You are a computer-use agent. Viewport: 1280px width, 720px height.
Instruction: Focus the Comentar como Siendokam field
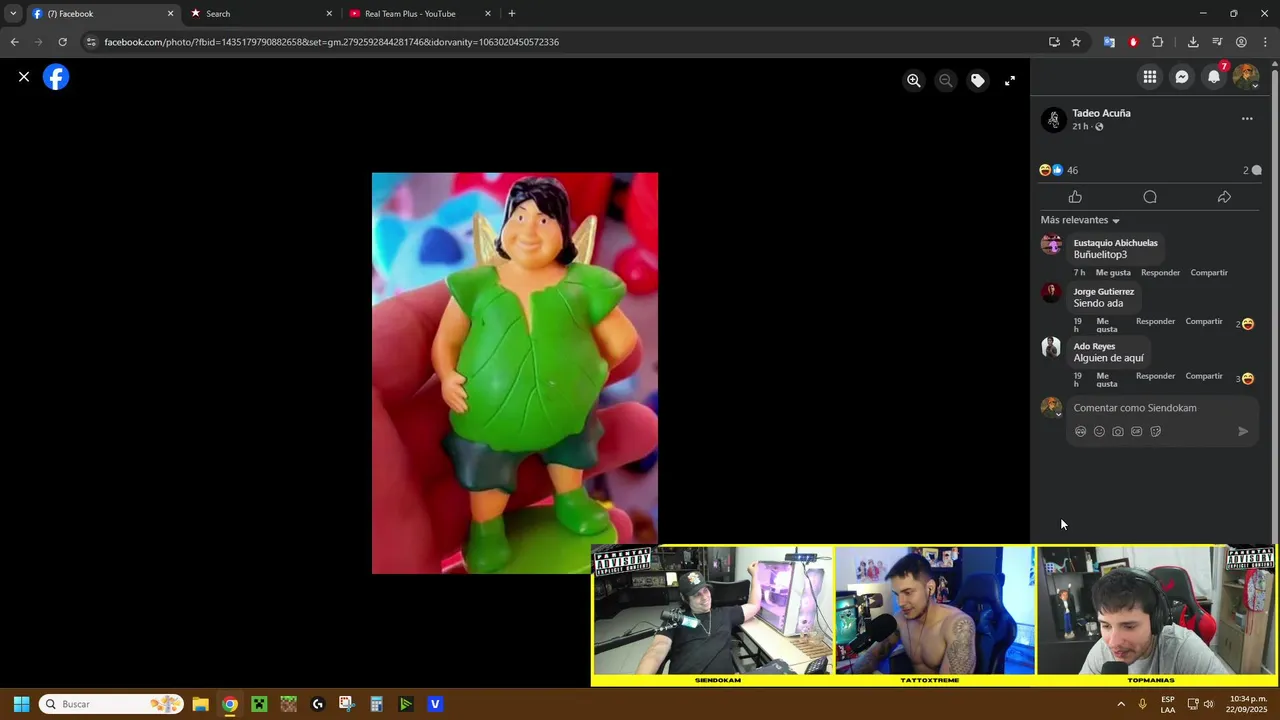[1160, 408]
